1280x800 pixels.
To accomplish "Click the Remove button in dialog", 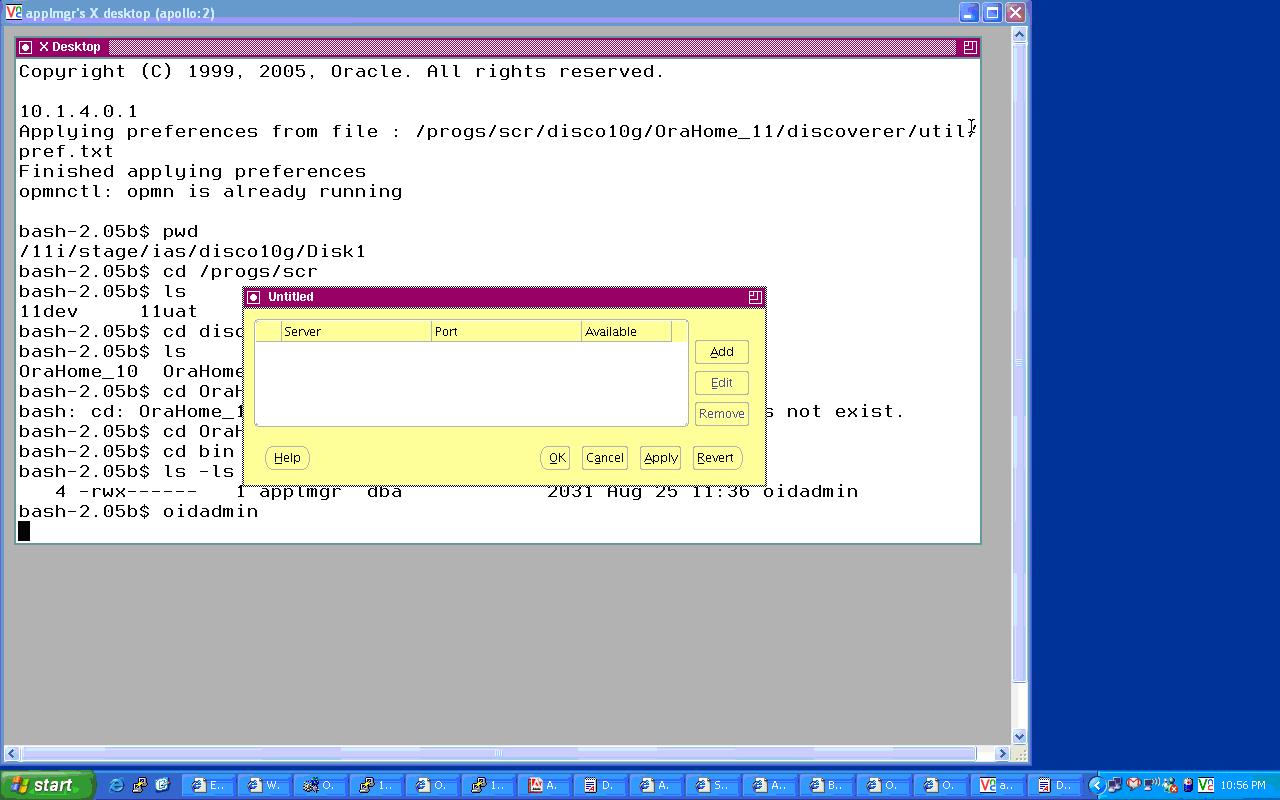I will pos(722,414).
